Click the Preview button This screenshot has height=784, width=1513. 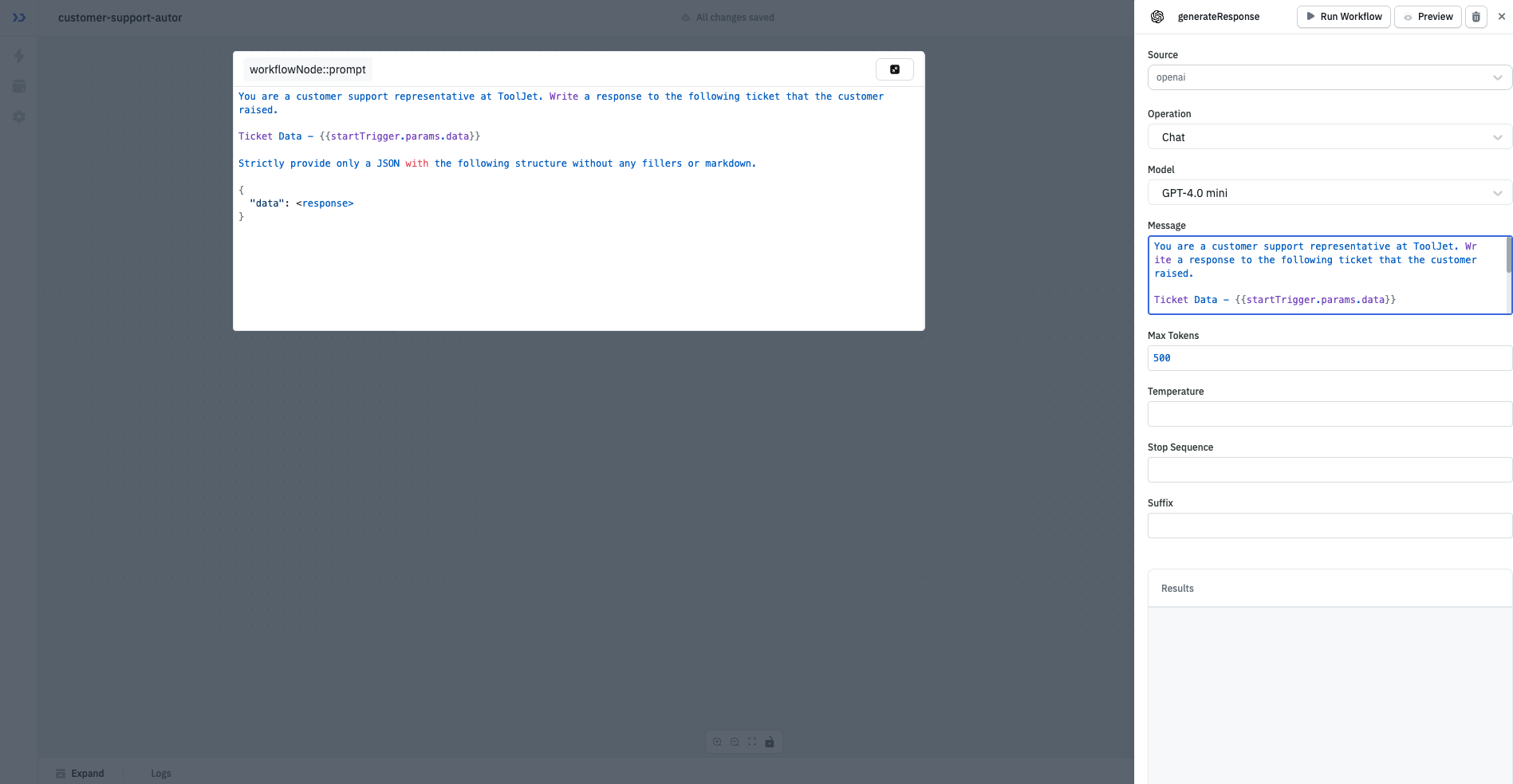[1427, 16]
